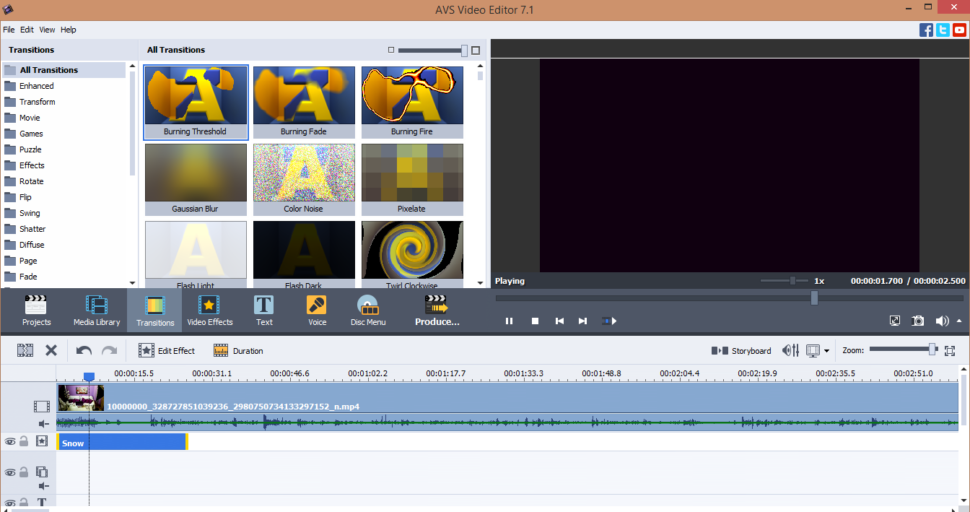
Task: Stop the preview playback
Action: (x=535, y=321)
